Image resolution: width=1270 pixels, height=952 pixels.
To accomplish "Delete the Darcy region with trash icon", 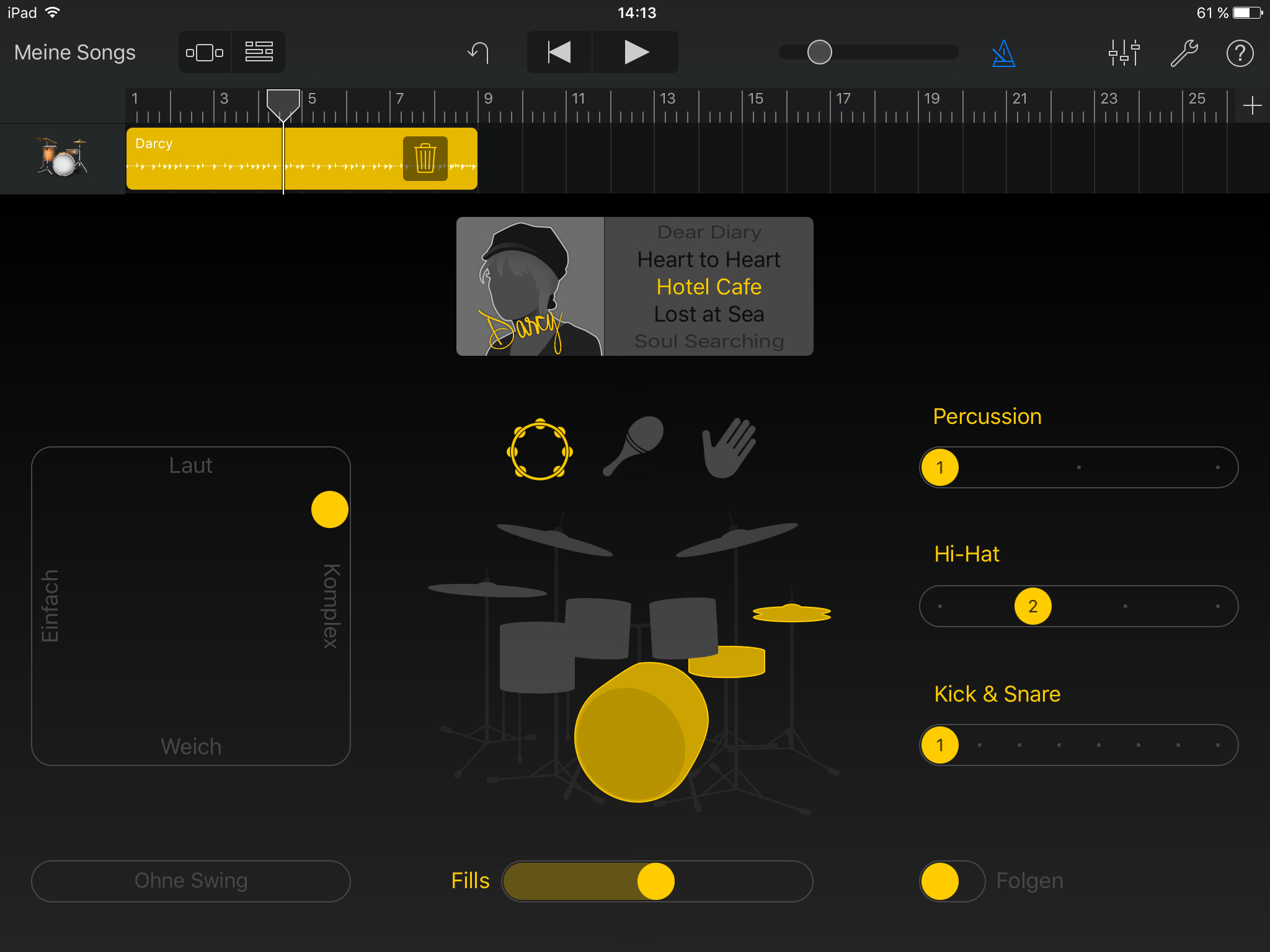I will coord(425,159).
